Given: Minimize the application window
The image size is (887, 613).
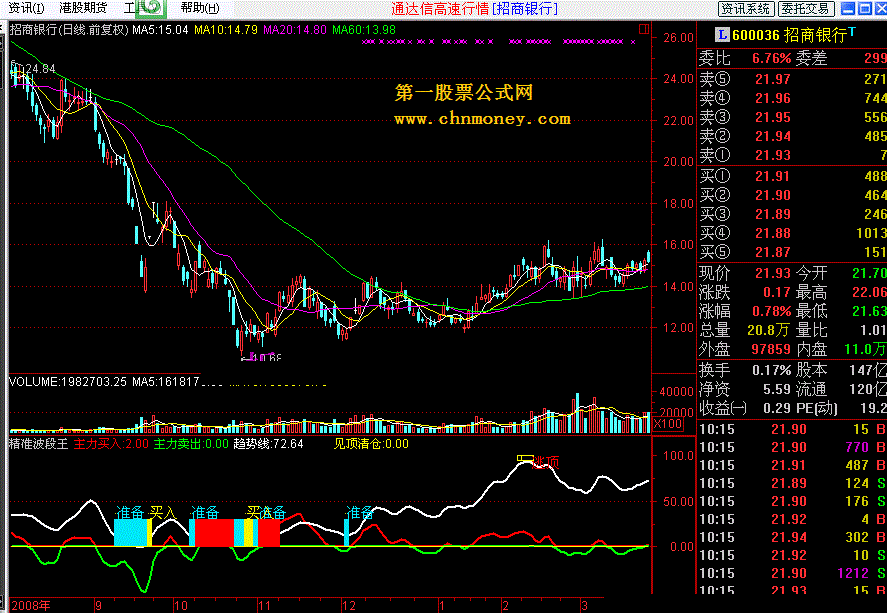Looking at the screenshot, I should (x=848, y=8).
